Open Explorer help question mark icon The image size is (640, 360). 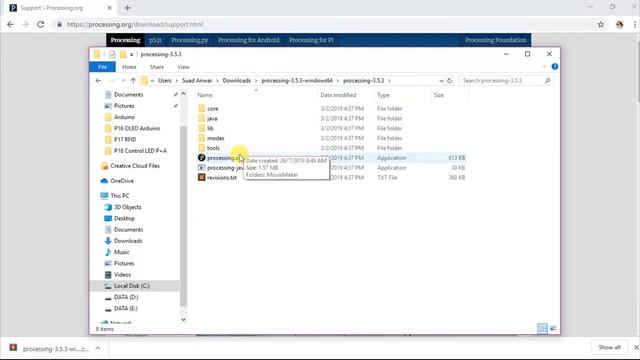coord(554,67)
